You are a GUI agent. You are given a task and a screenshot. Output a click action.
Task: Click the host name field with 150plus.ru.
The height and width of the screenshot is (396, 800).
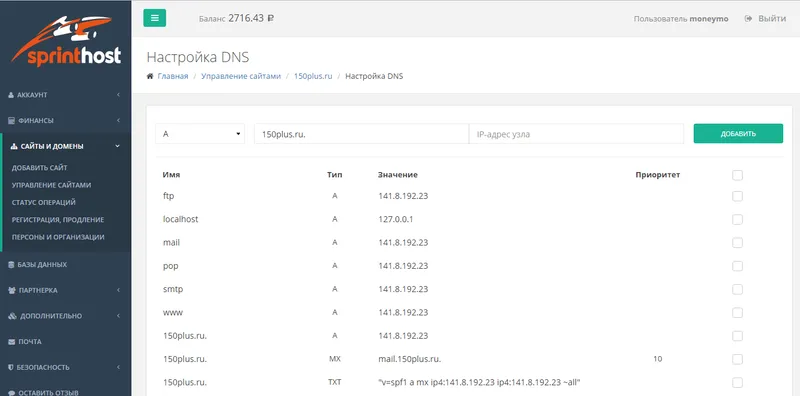(361, 134)
